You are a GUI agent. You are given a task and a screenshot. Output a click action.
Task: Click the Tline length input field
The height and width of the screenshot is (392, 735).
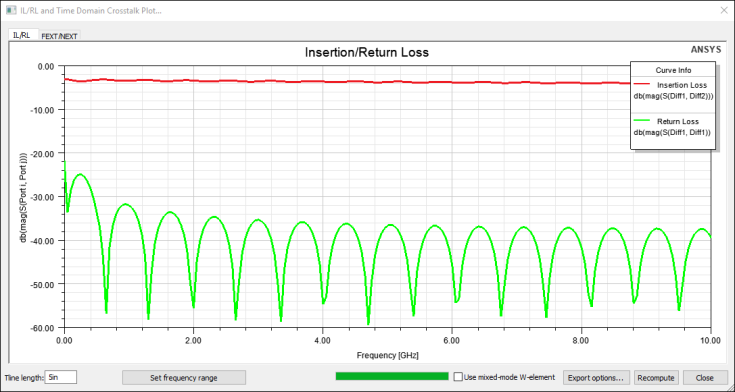click(x=60, y=377)
